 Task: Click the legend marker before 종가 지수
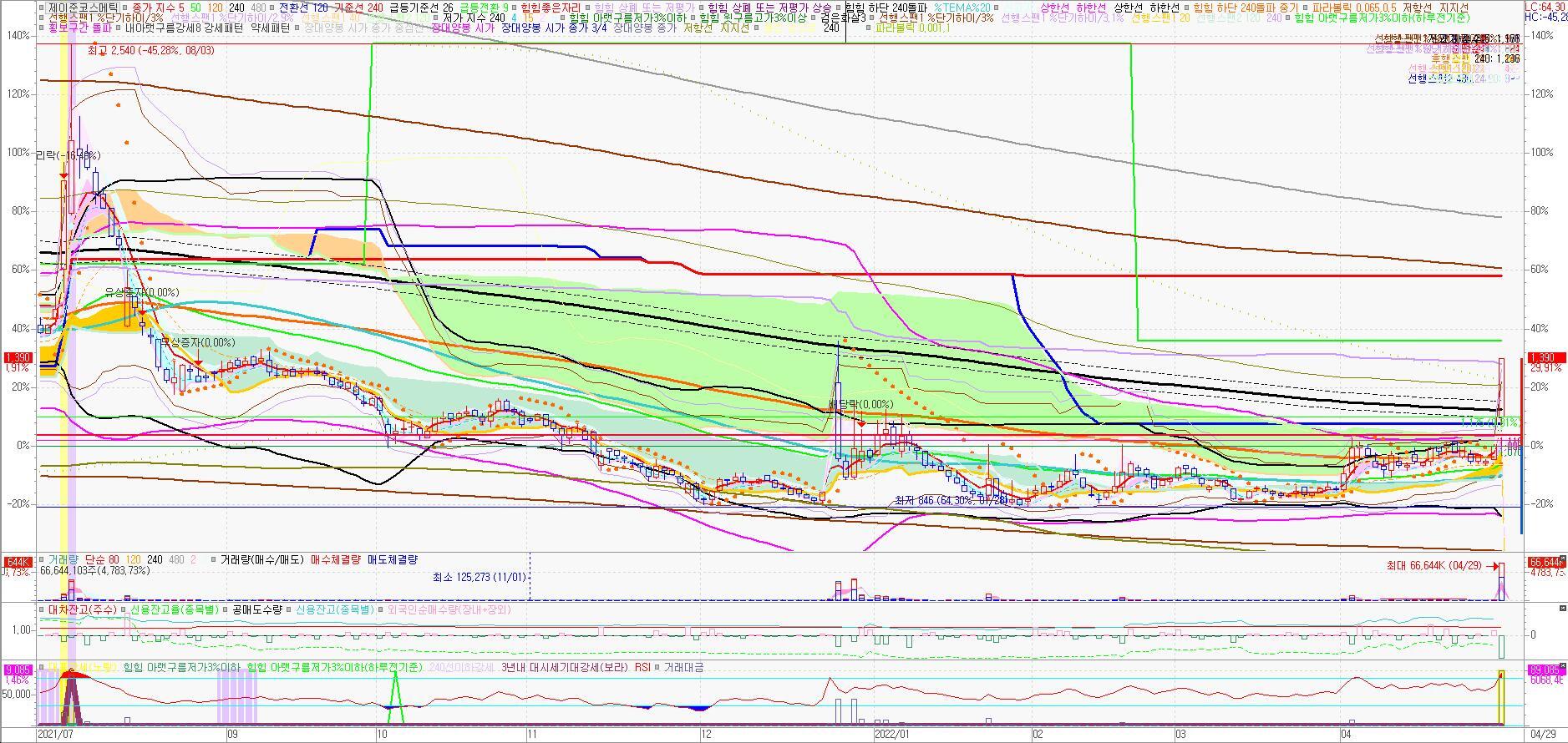click(124, 7)
